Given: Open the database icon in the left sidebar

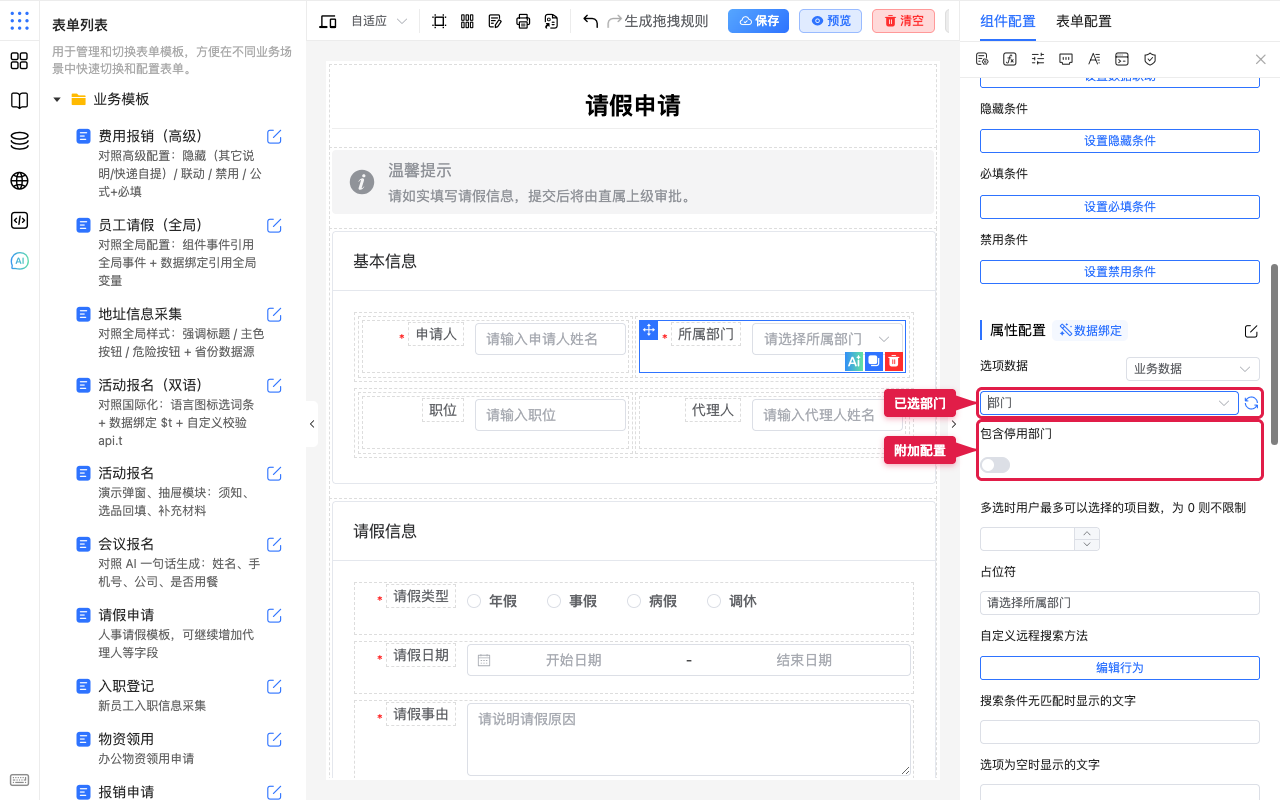Looking at the screenshot, I should coord(19,141).
